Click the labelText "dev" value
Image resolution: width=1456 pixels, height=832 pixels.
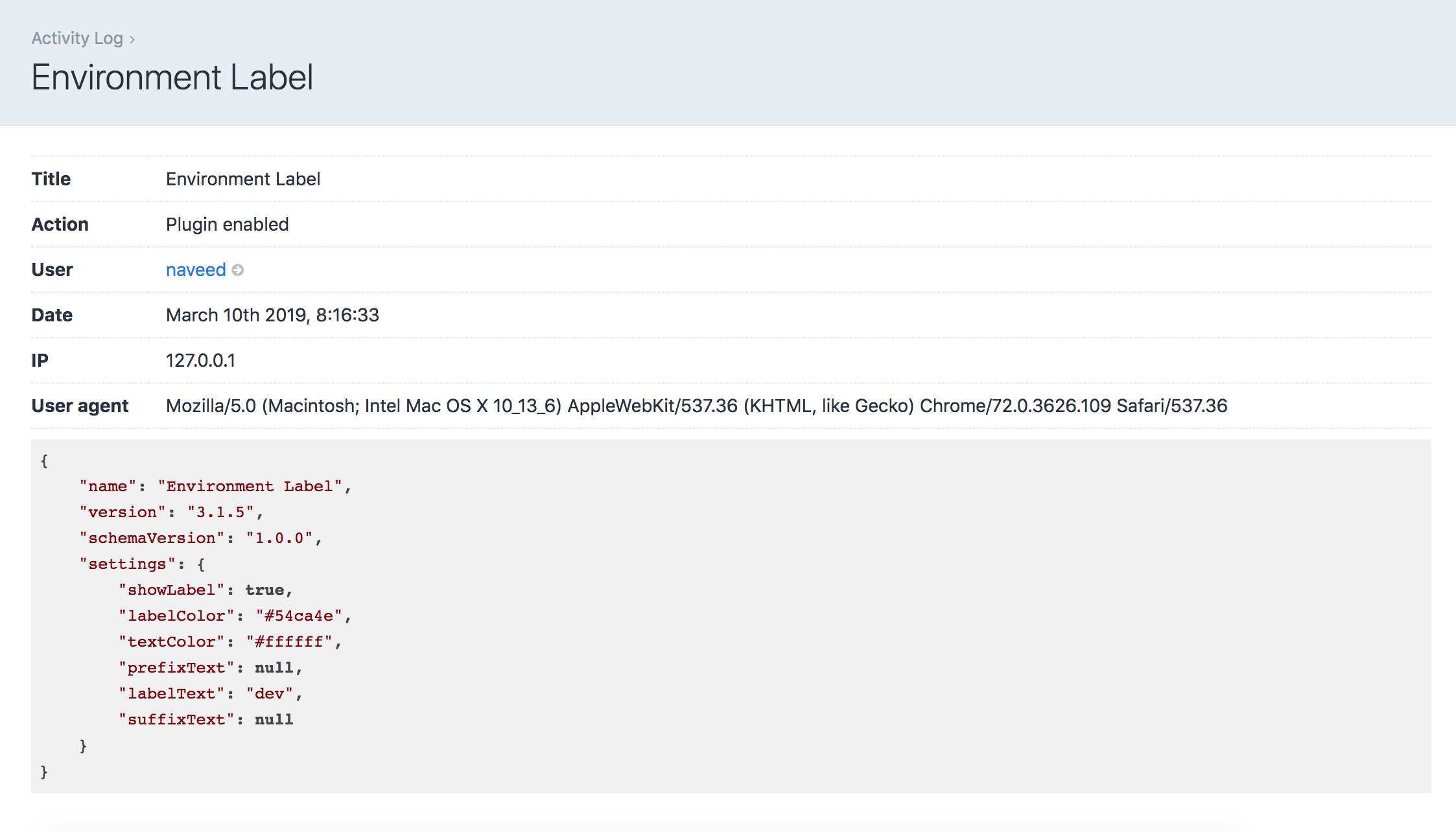269,694
